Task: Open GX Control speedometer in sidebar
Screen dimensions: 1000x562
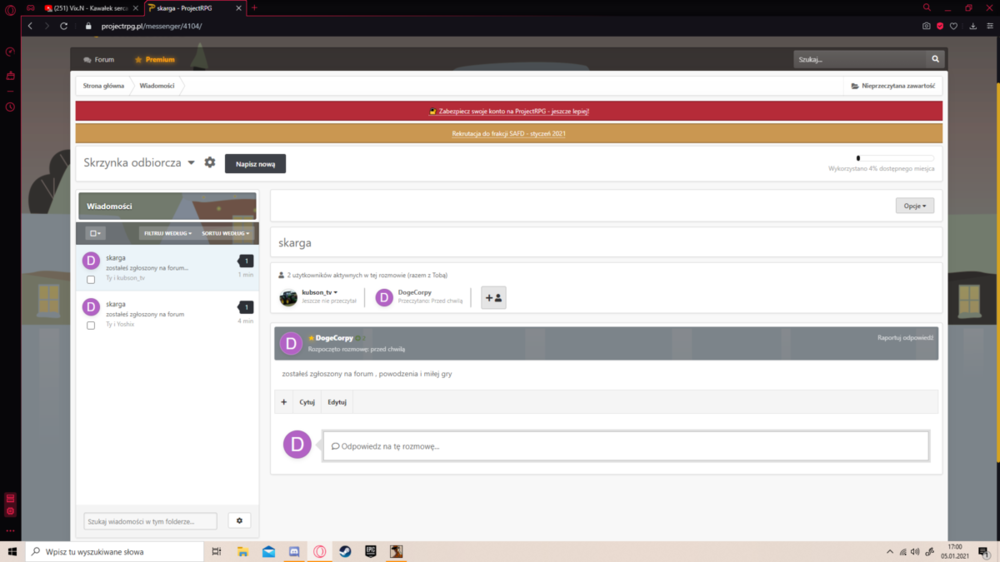Action: tap(10, 52)
